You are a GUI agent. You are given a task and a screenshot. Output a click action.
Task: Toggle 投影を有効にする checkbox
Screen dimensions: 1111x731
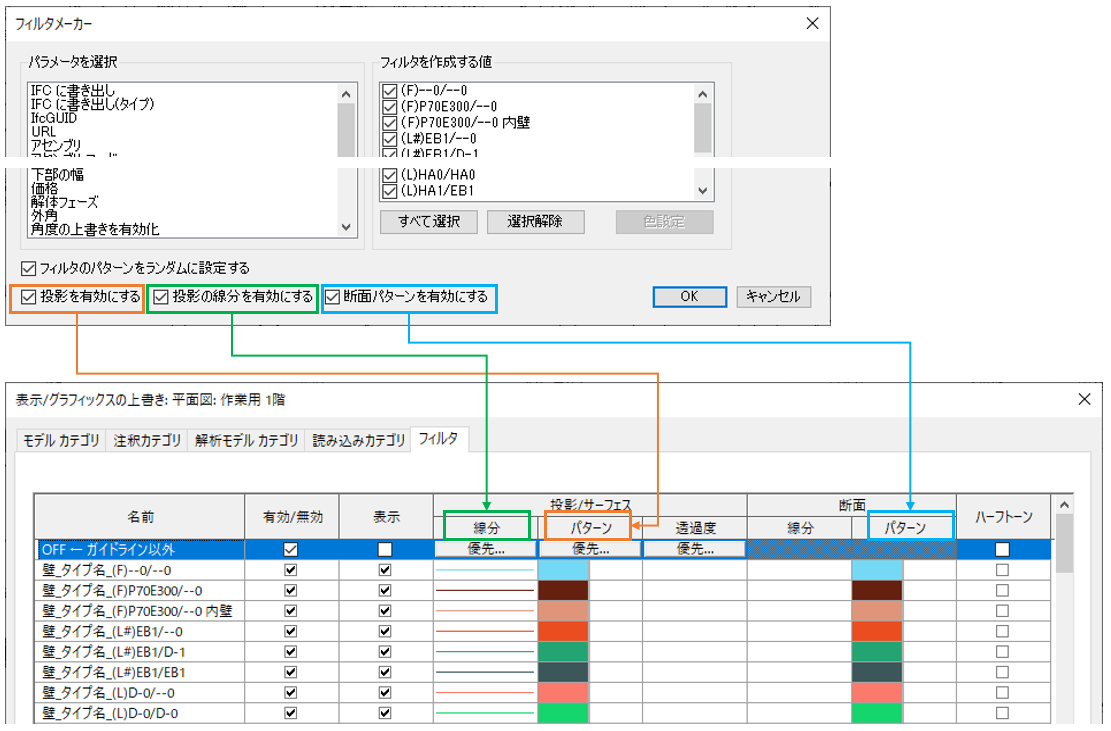tap(28, 297)
